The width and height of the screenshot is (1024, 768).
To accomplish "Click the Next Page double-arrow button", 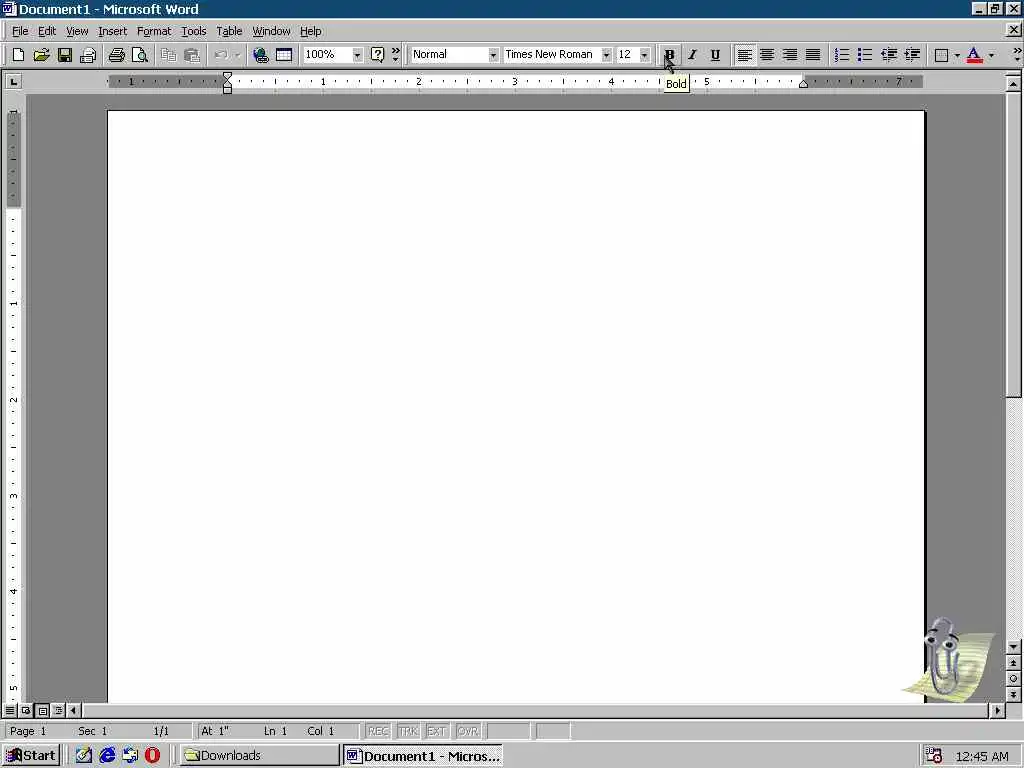I will pos(1014,695).
